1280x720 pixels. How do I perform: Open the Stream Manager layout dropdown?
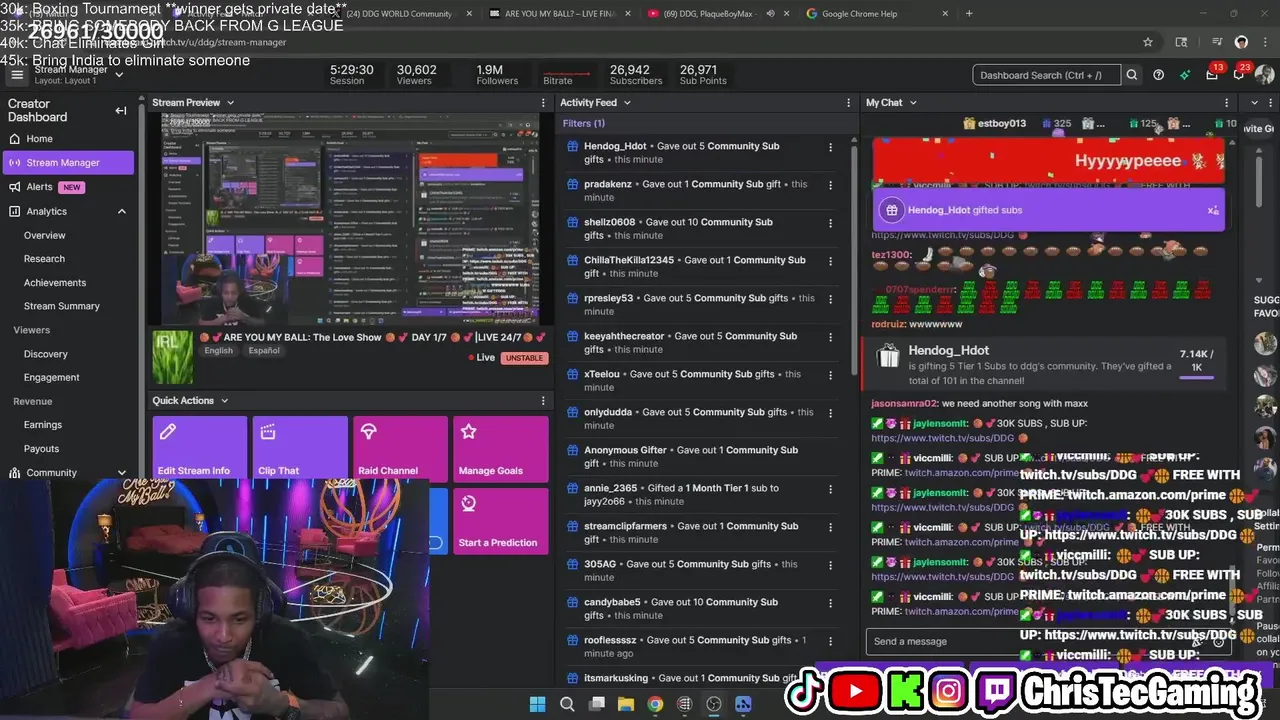119,75
